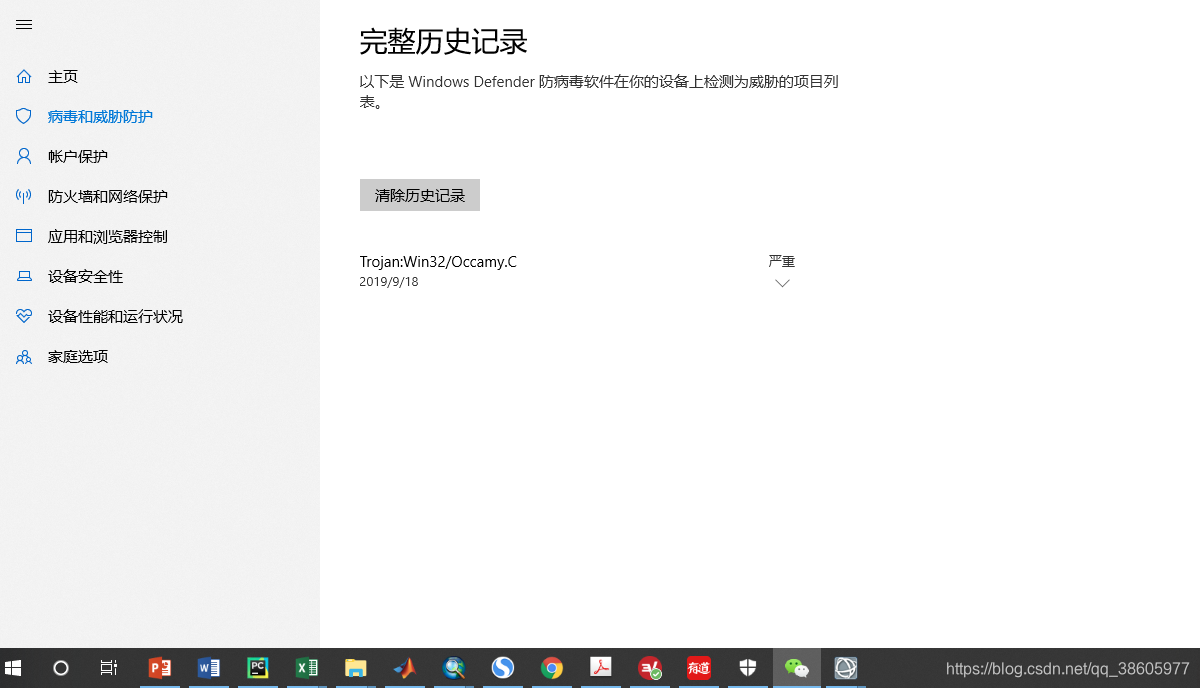Open the hamburger navigation menu
This screenshot has width=1200, height=688.
(23, 25)
